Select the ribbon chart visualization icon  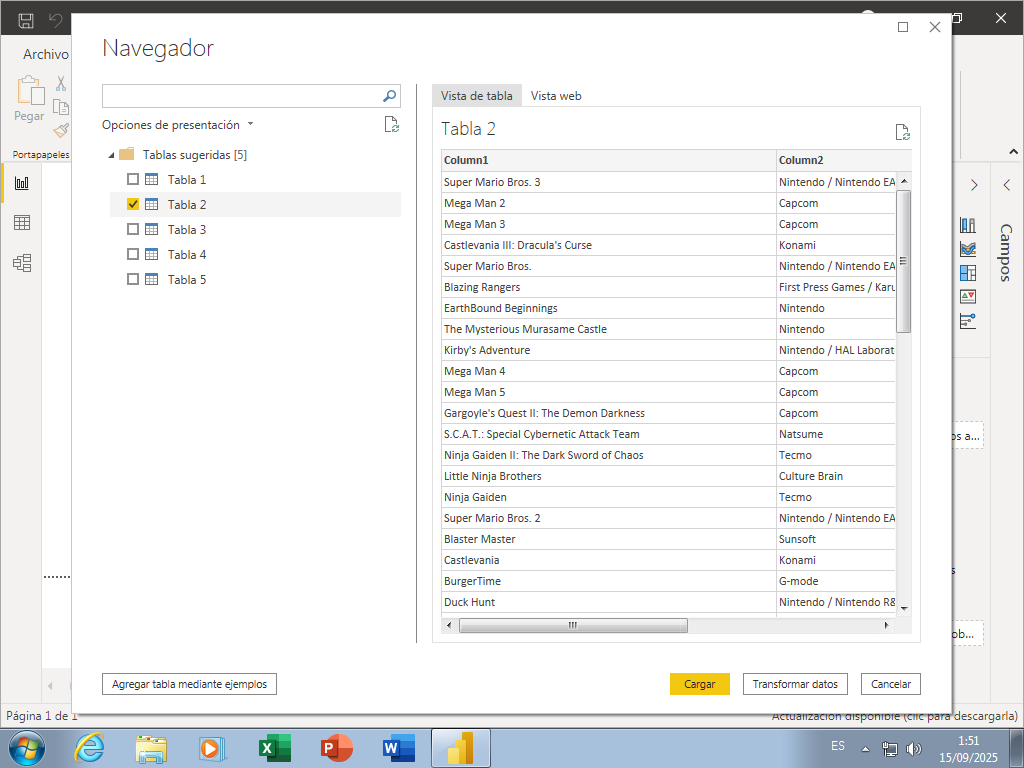click(968, 249)
